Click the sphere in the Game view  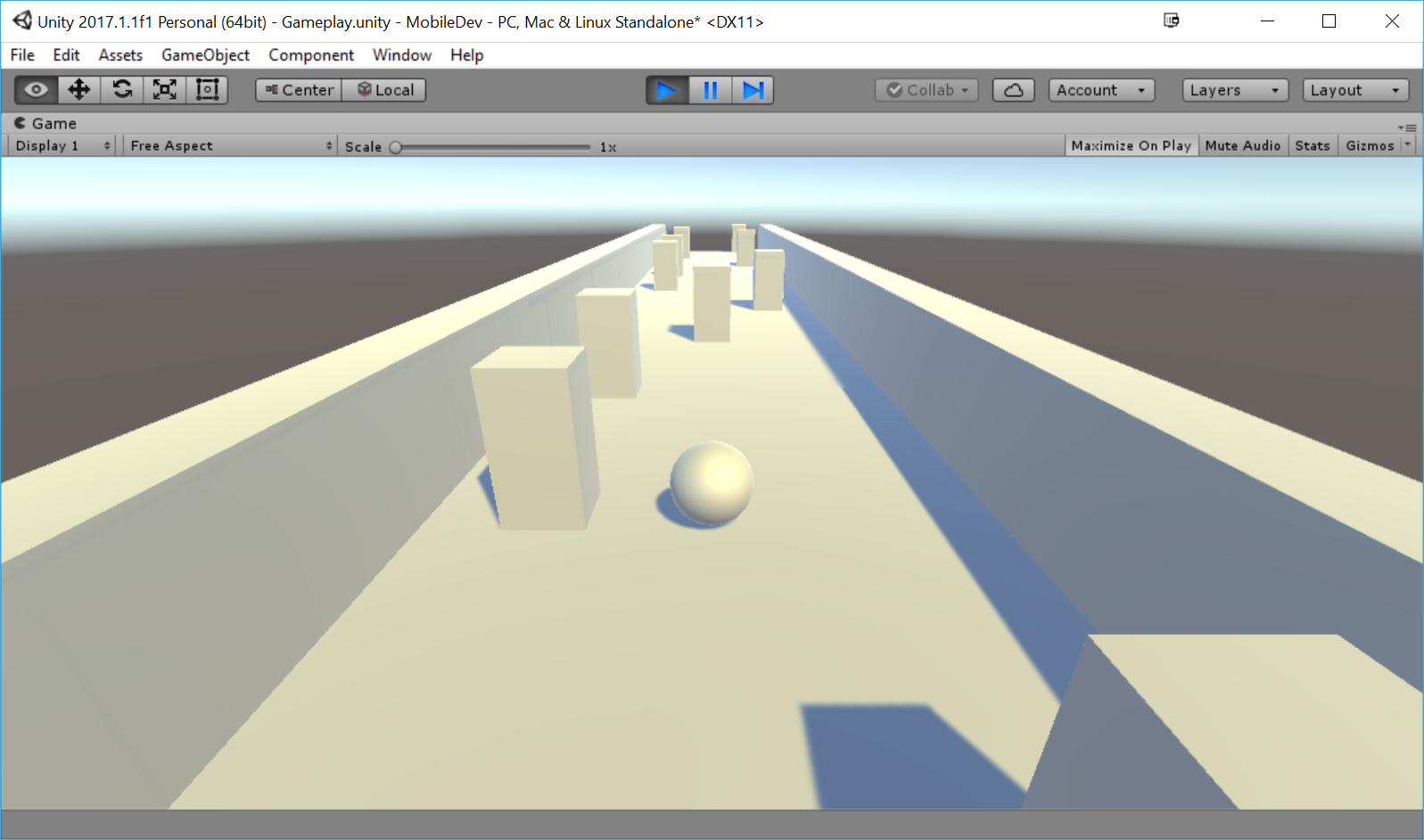712,482
